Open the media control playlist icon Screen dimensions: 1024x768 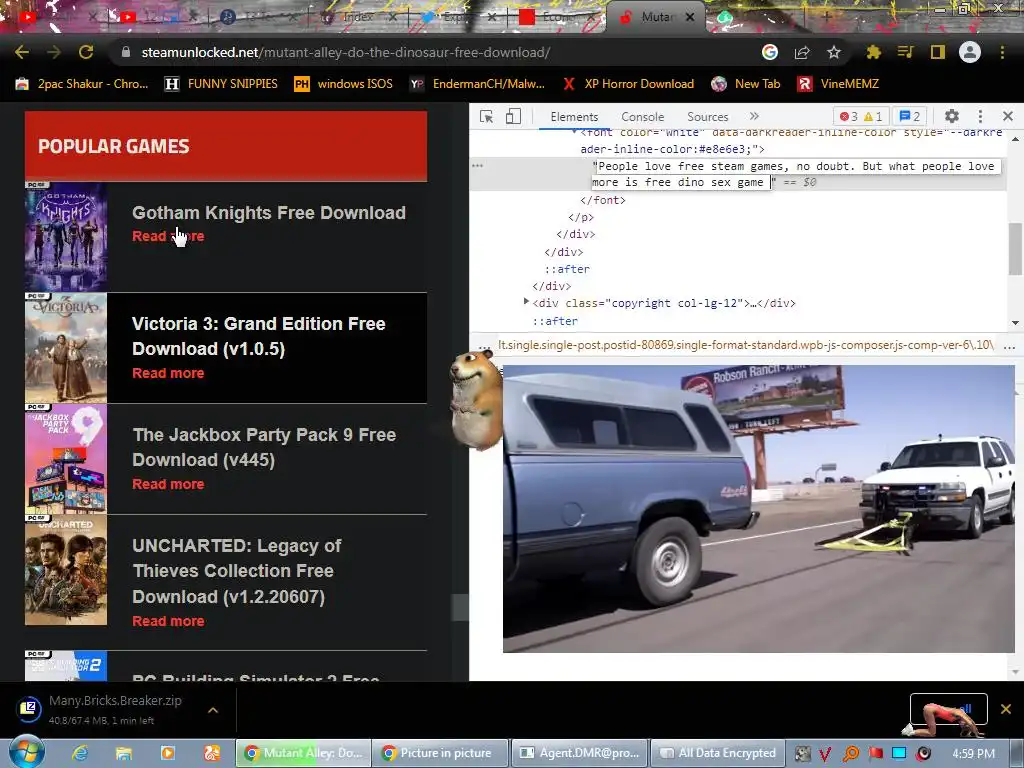coord(905,52)
